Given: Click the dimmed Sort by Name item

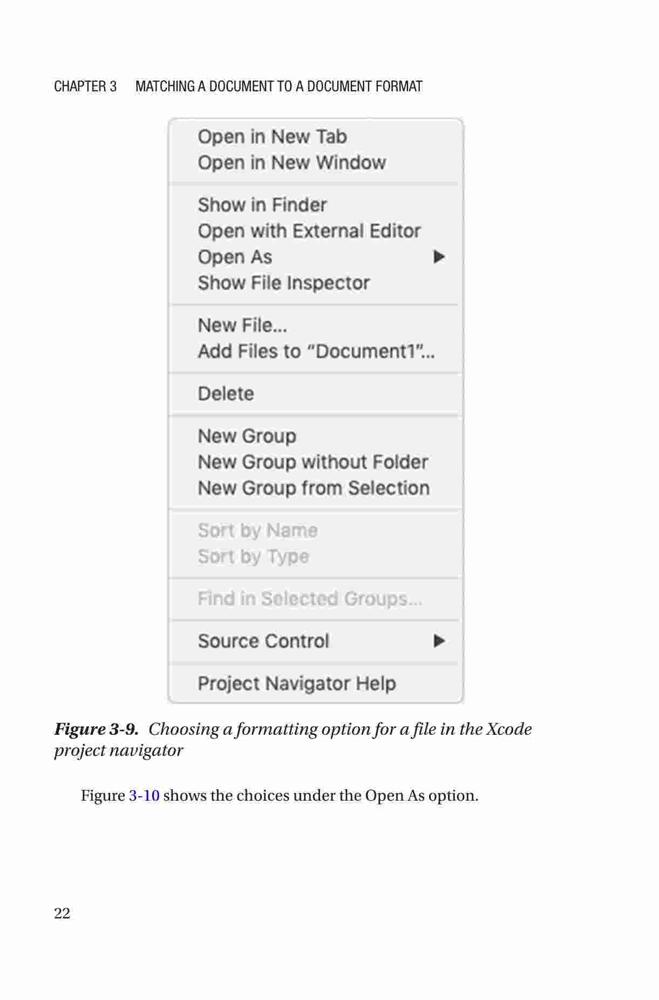Looking at the screenshot, I should [315, 531].
